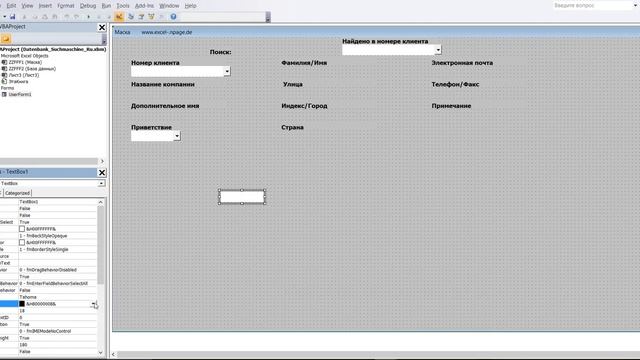The width and height of the screenshot is (640, 360).
Task: Click the Toggle Folders icon in Project panel
Action: pos(6,39)
